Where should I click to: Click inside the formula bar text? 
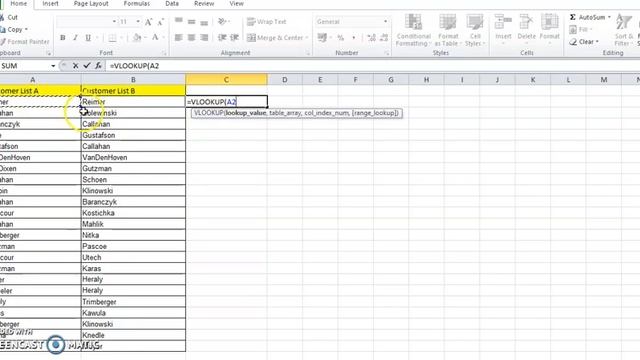point(134,66)
